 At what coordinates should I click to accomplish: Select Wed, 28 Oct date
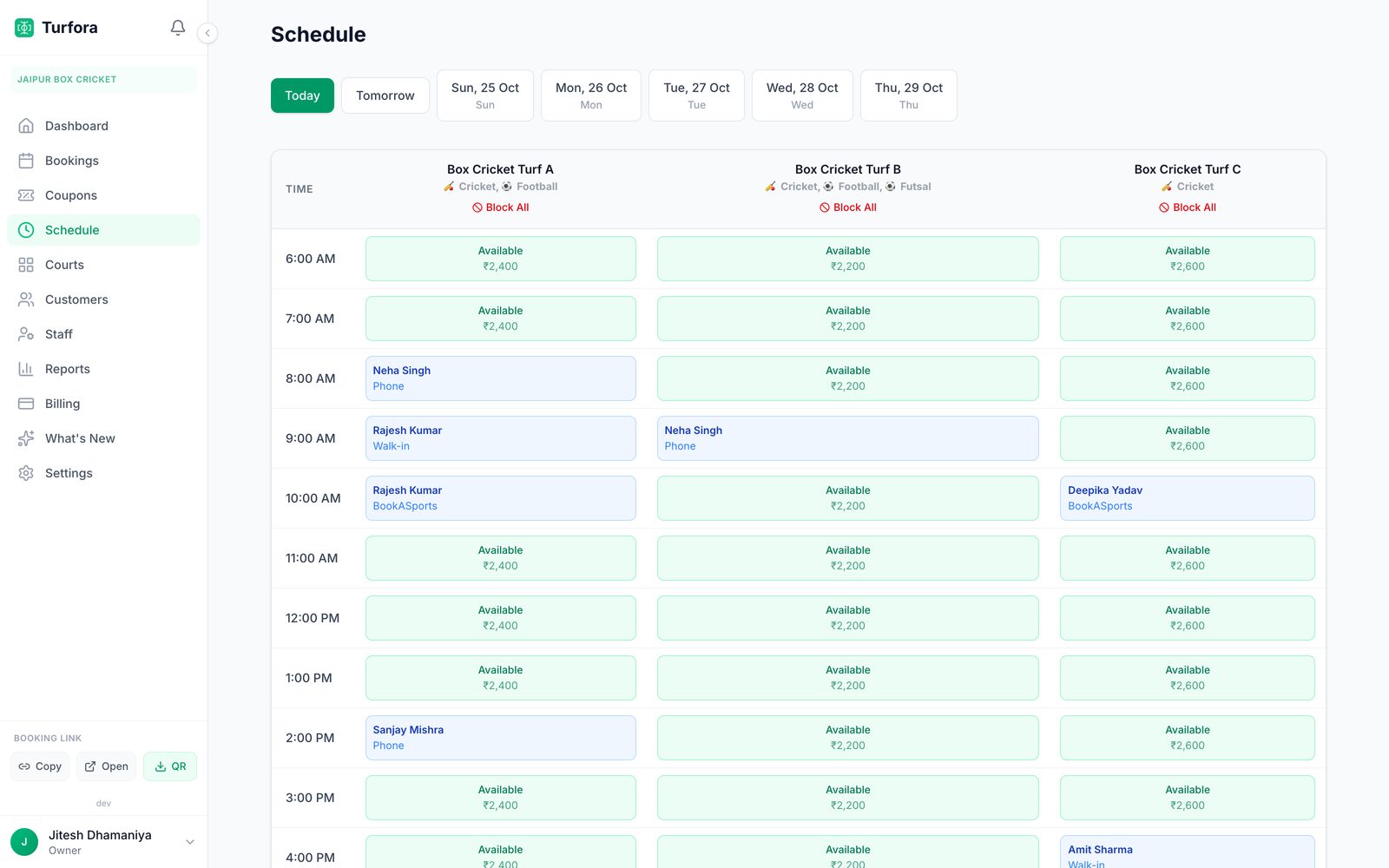click(802, 95)
